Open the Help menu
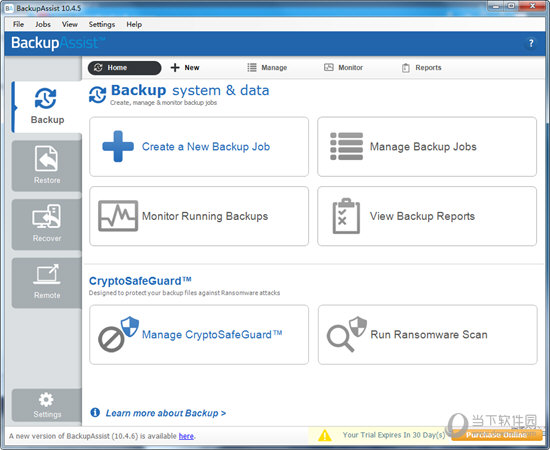 134,24
